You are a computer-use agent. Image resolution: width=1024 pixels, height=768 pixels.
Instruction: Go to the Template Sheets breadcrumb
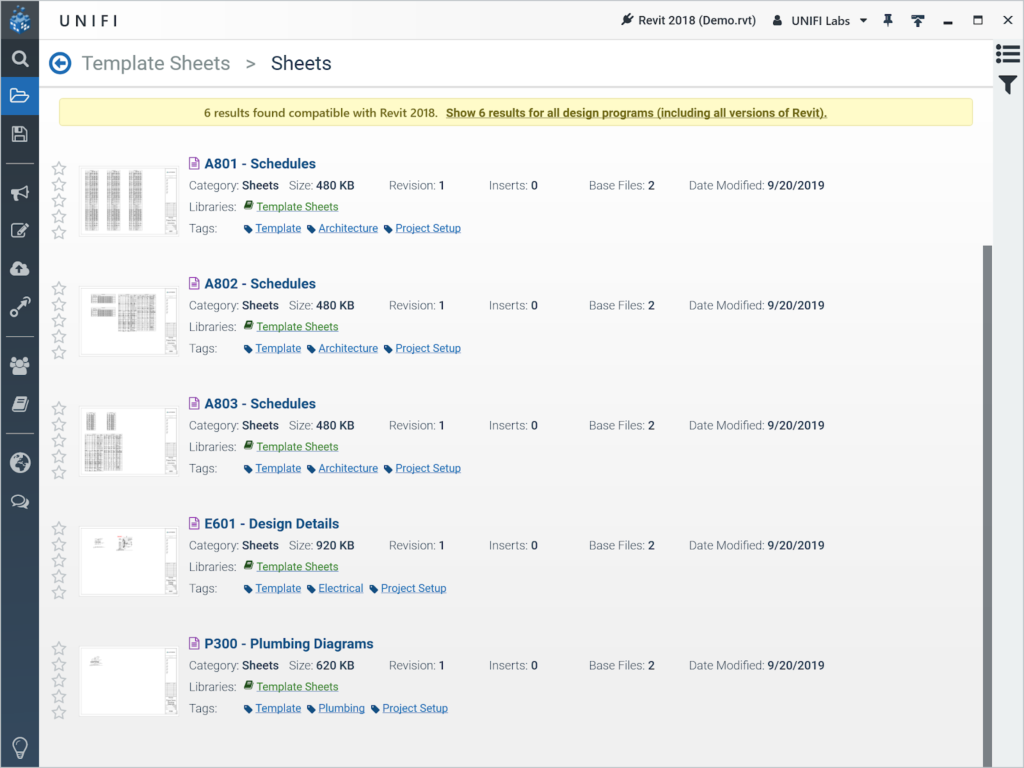pyautogui.click(x=156, y=64)
